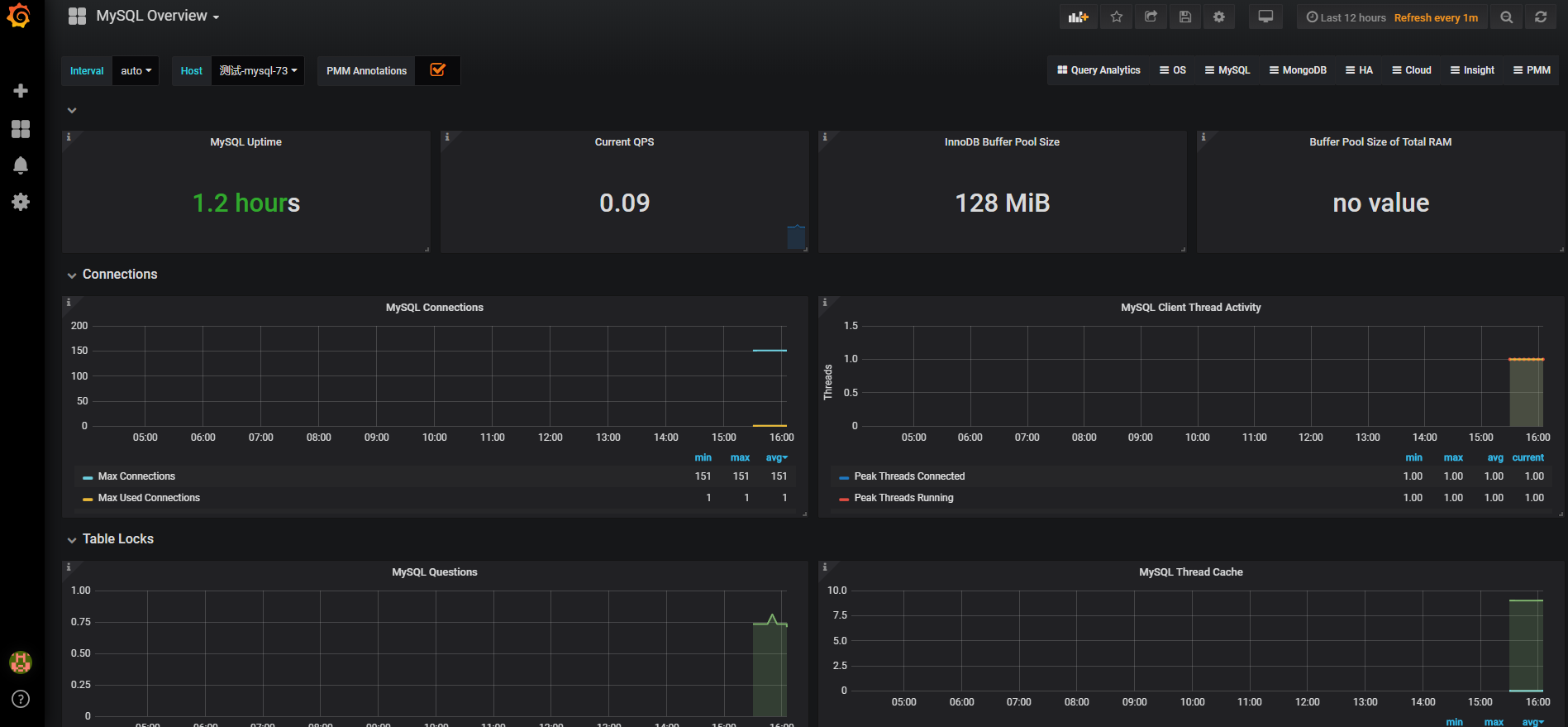Toggle Max Used Connections series visibility
Screen dimensions: 1568x727
(x=149, y=498)
